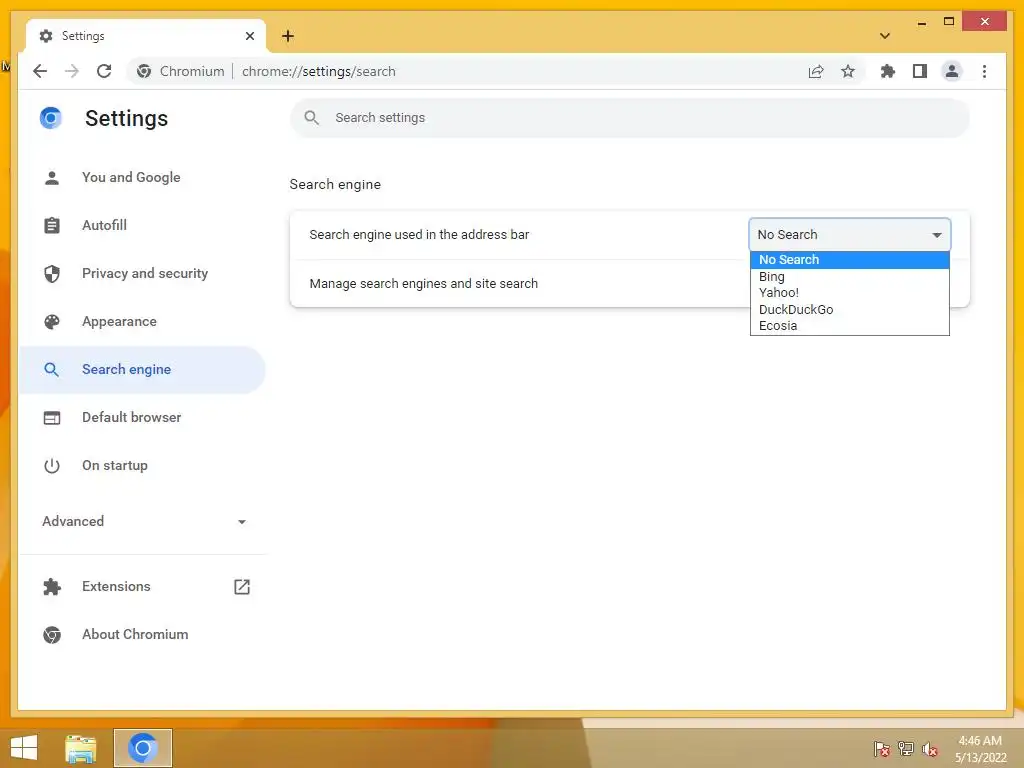The image size is (1024, 768).
Task: Choose Yahoo! as search engine
Action: [x=850, y=293]
